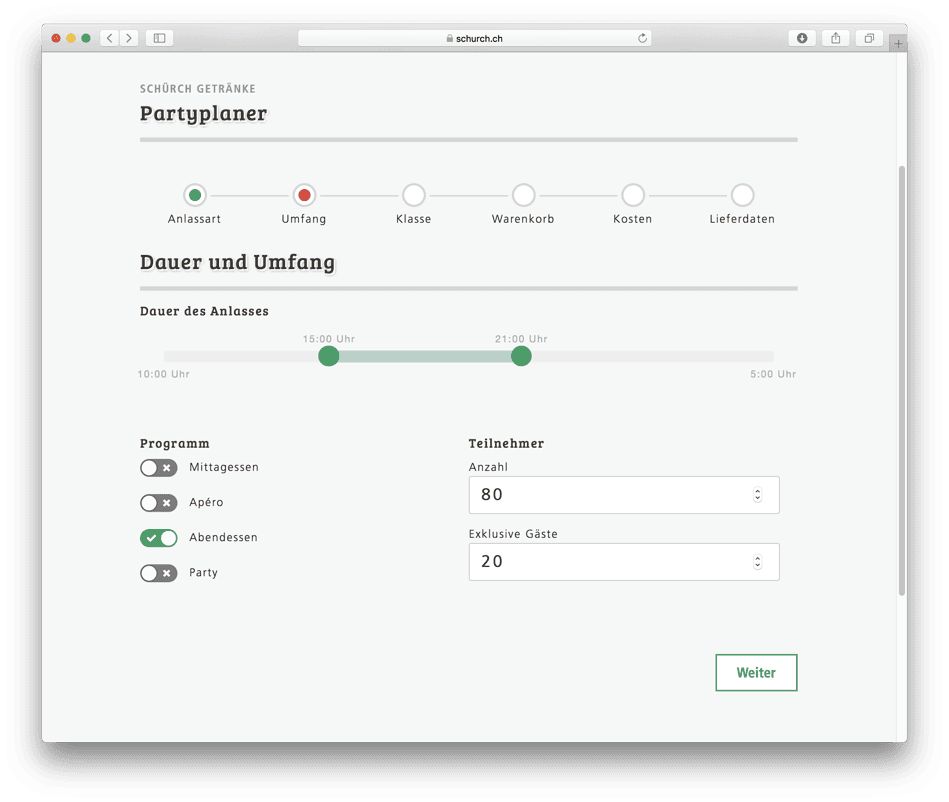Click the Safari back arrow button
949x802 pixels.
pyautogui.click(x=109, y=38)
